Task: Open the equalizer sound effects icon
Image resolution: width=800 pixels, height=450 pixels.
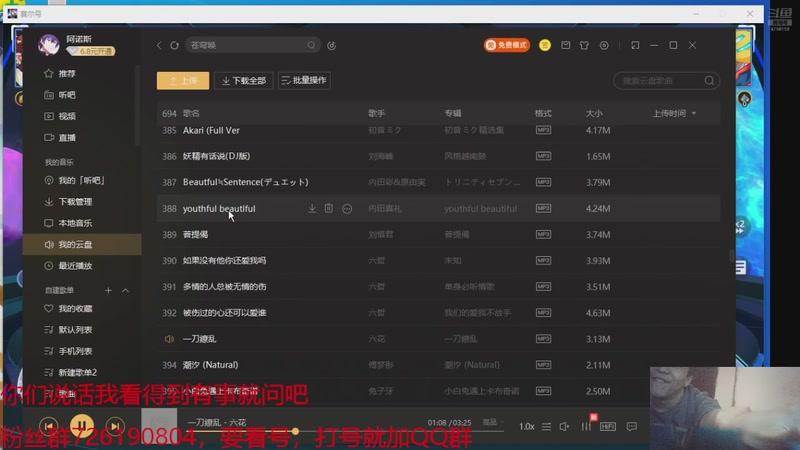Action: [x=586, y=427]
